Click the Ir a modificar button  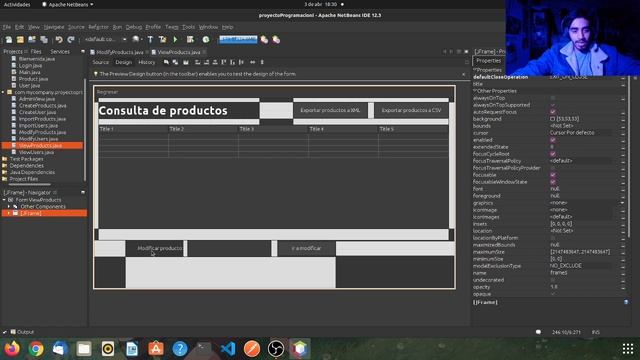click(307, 248)
